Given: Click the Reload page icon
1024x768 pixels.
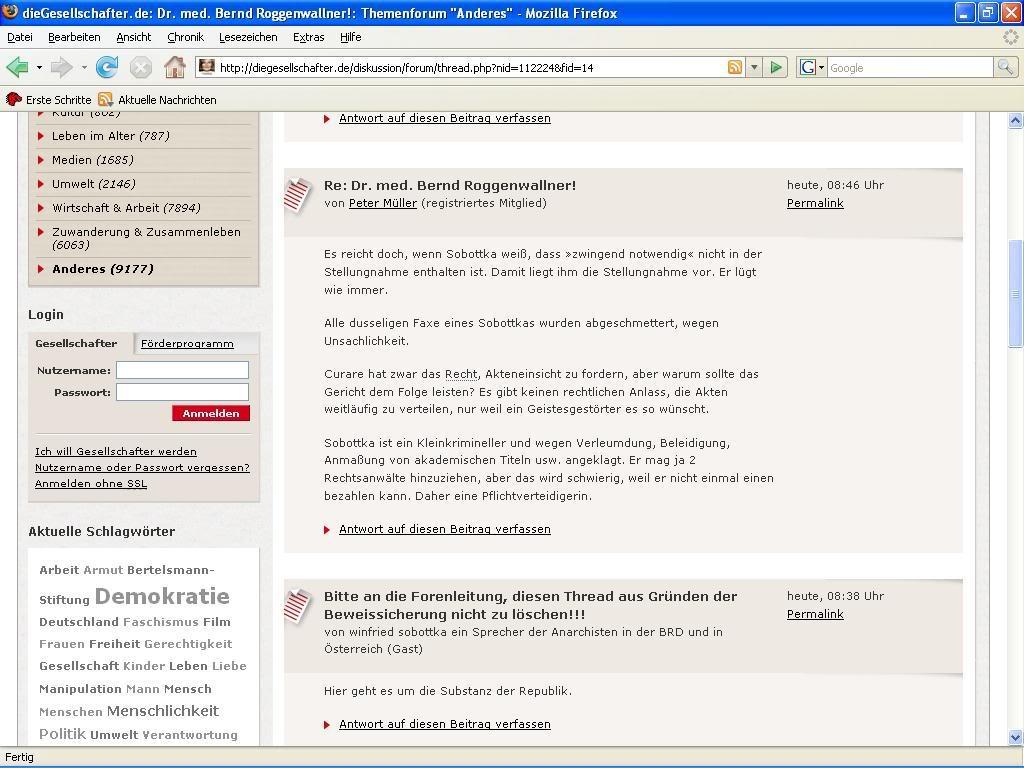Looking at the screenshot, I should pyautogui.click(x=107, y=68).
